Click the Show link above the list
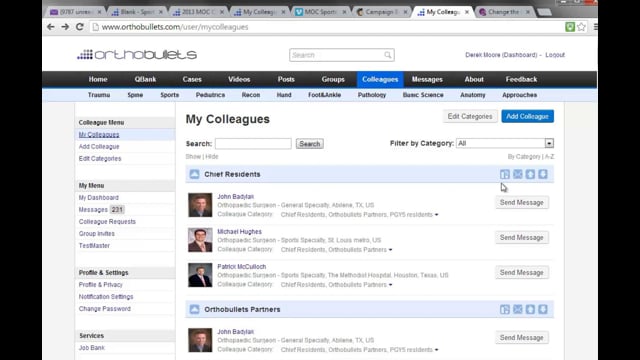The image size is (640, 360). (x=193, y=157)
